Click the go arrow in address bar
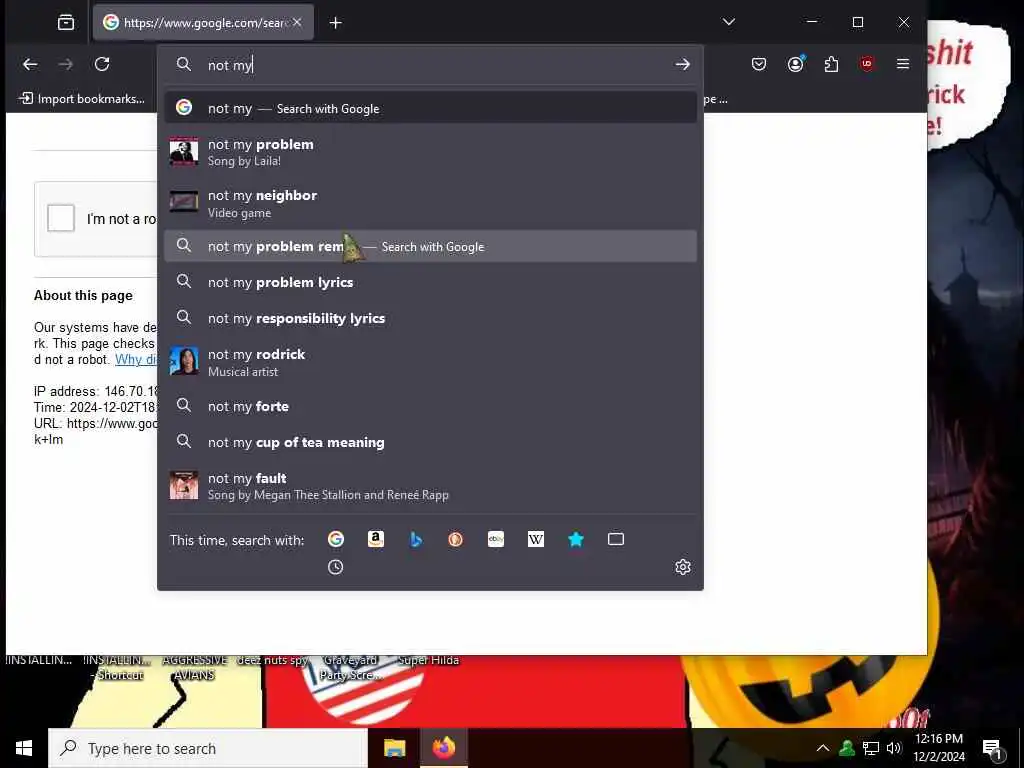This screenshot has height=768, width=1024. [x=682, y=64]
